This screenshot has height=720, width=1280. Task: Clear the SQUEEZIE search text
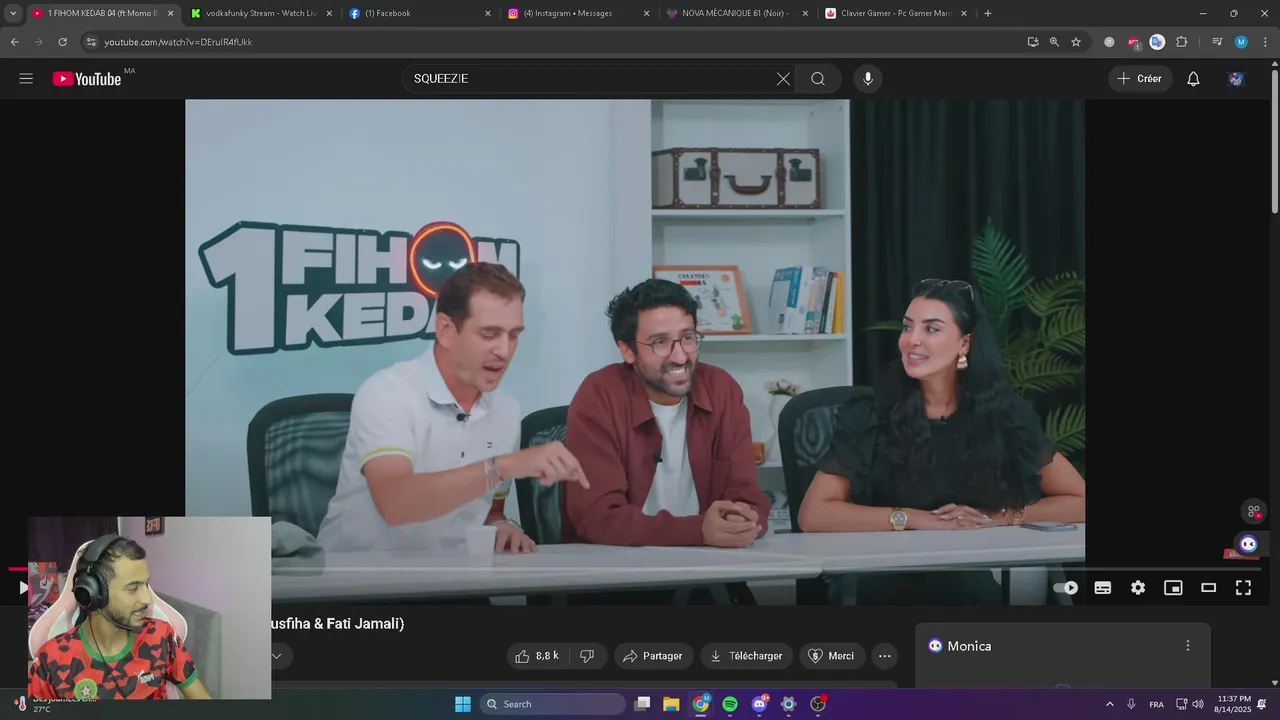point(783,79)
